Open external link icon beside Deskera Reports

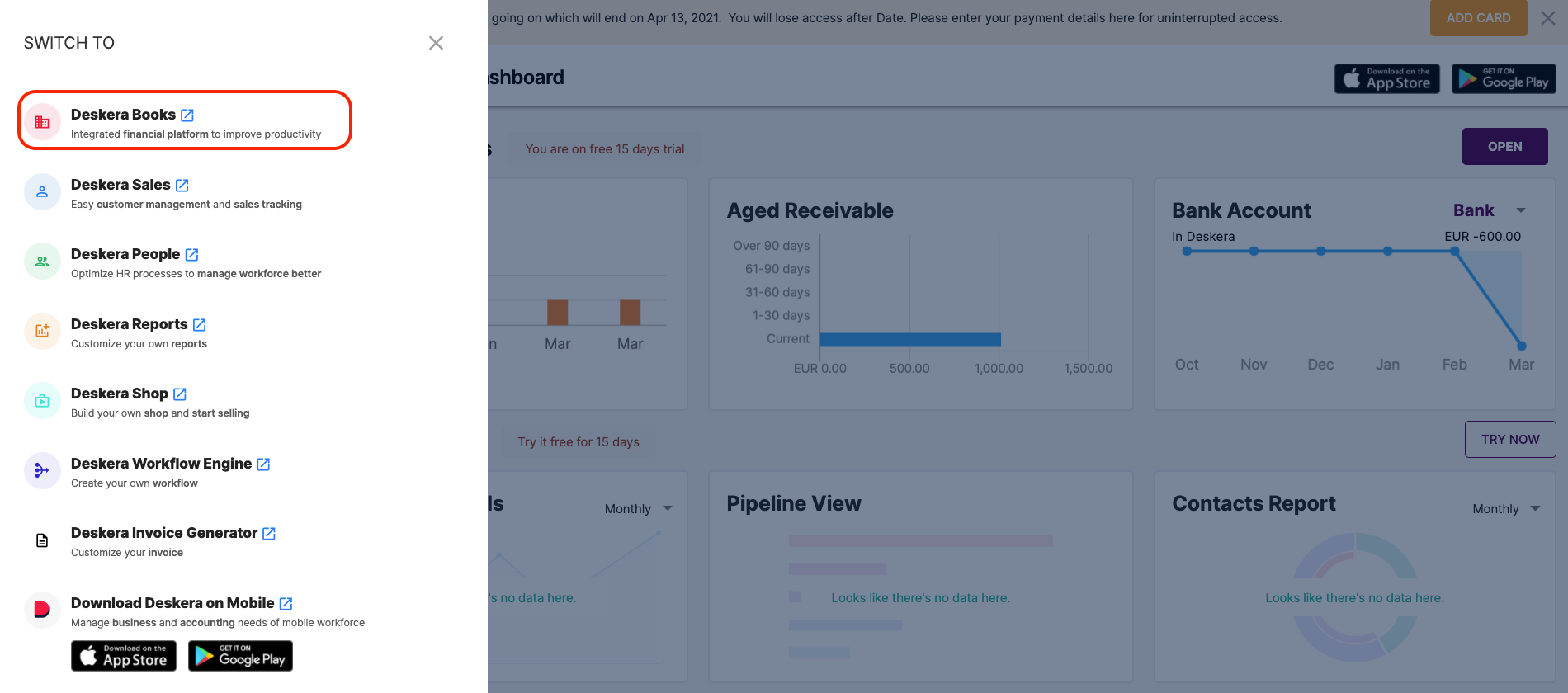pyautogui.click(x=199, y=324)
